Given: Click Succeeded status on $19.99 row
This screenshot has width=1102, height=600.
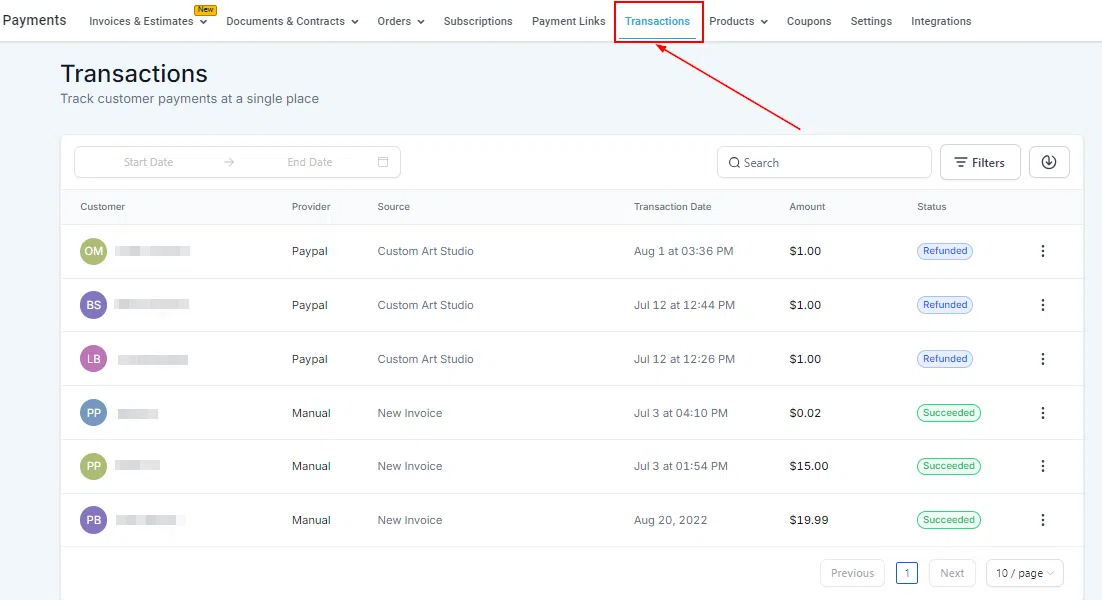Looking at the screenshot, I should click(948, 520).
